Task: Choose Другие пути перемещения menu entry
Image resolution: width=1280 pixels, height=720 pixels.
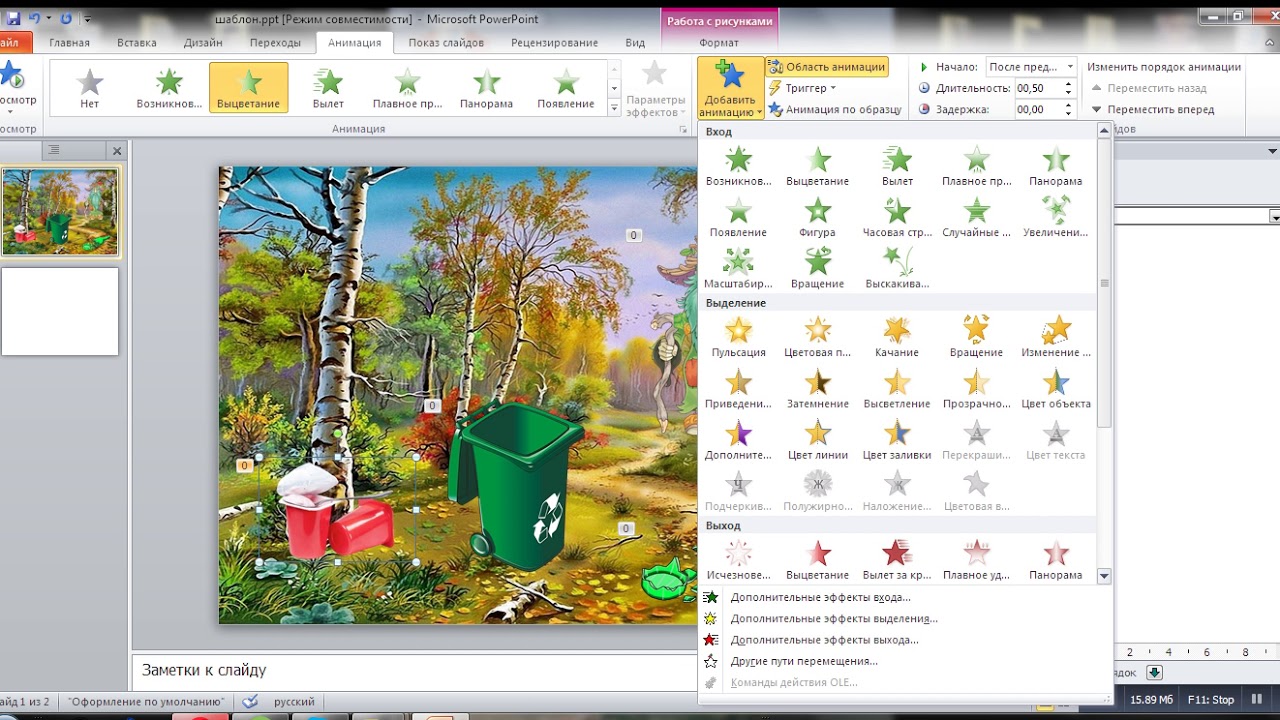Action: 804,661
